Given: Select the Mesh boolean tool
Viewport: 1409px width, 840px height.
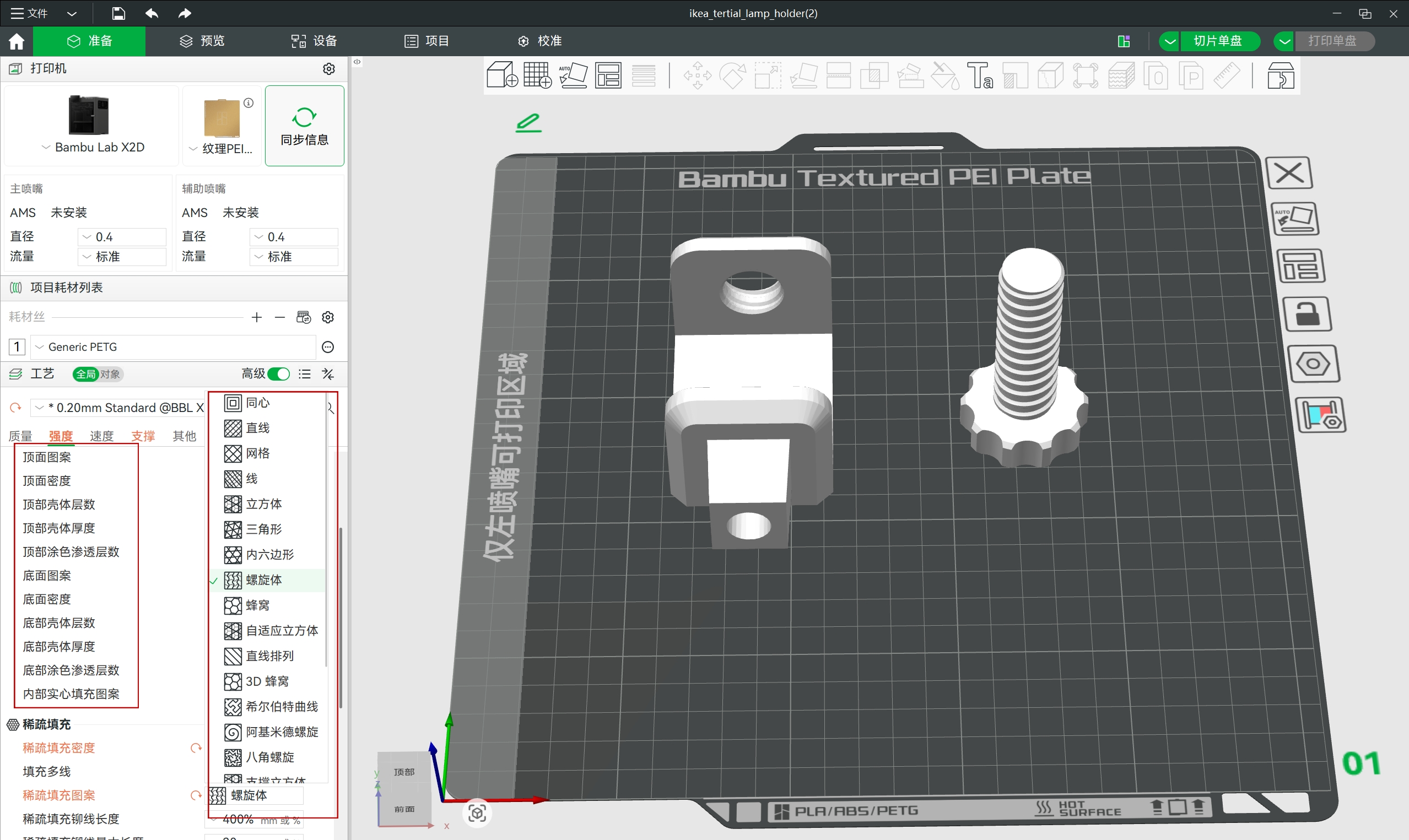Looking at the screenshot, I should tap(873, 75).
